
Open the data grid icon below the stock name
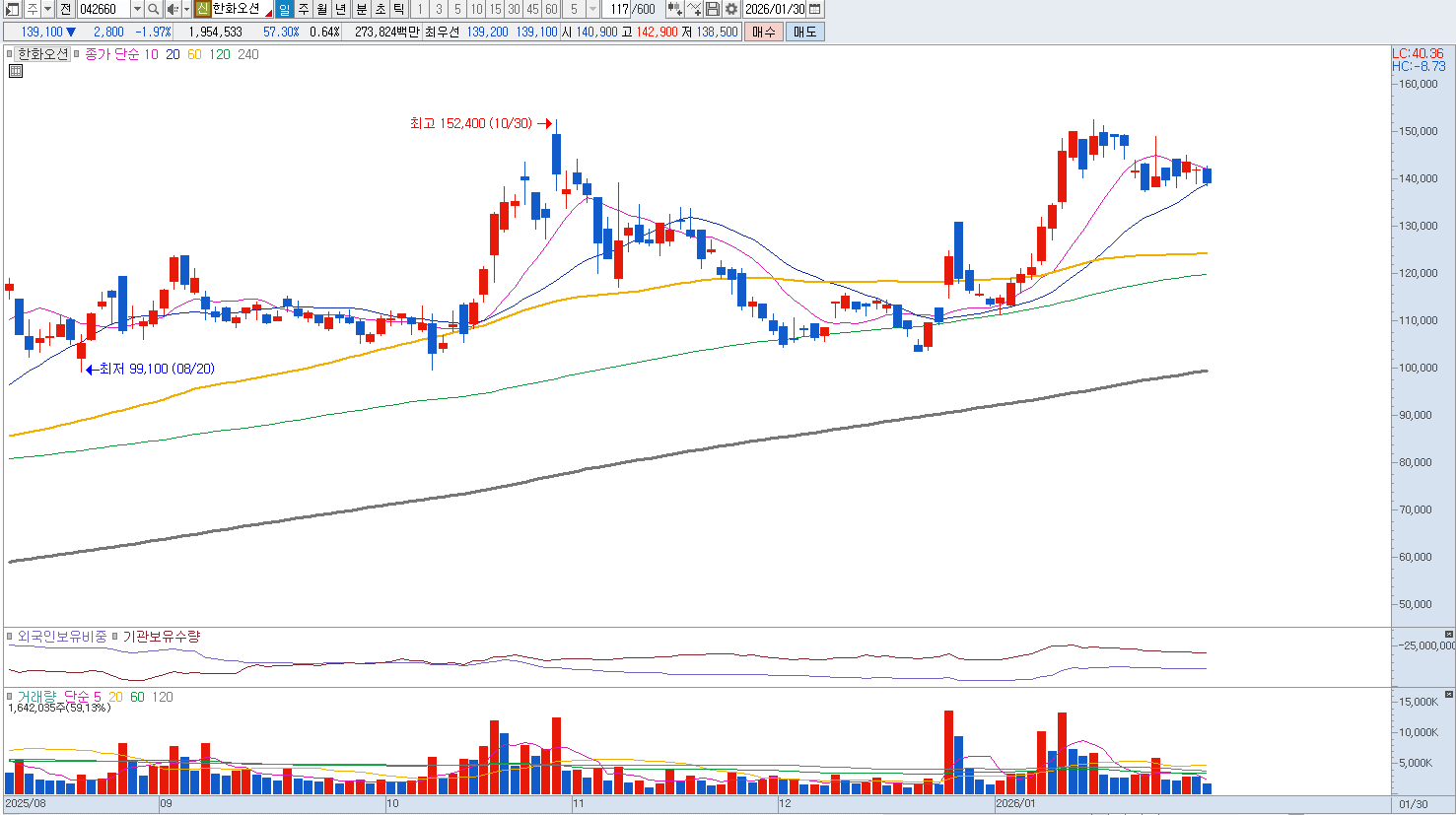pos(16,71)
